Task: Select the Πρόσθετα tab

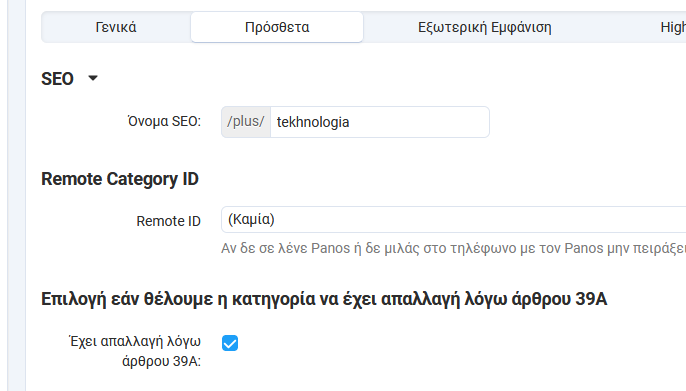Action: coord(277,27)
